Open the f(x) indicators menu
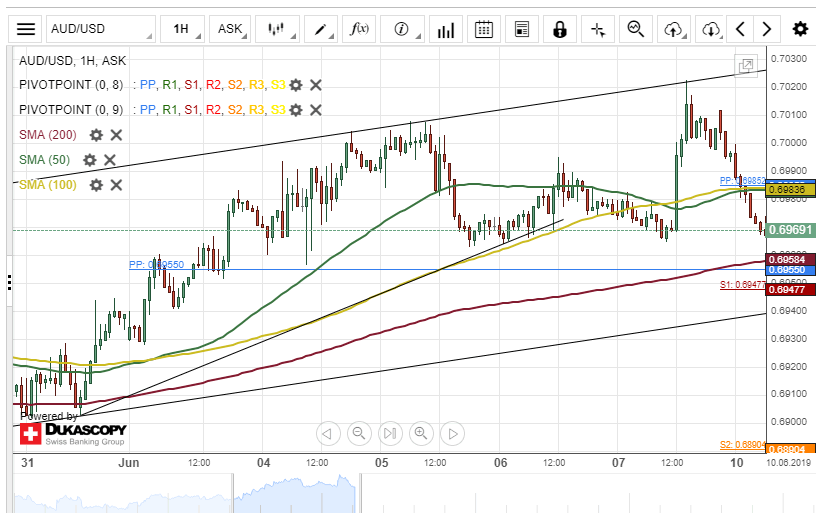Viewport: 821px width, 516px height. (359, 29)
